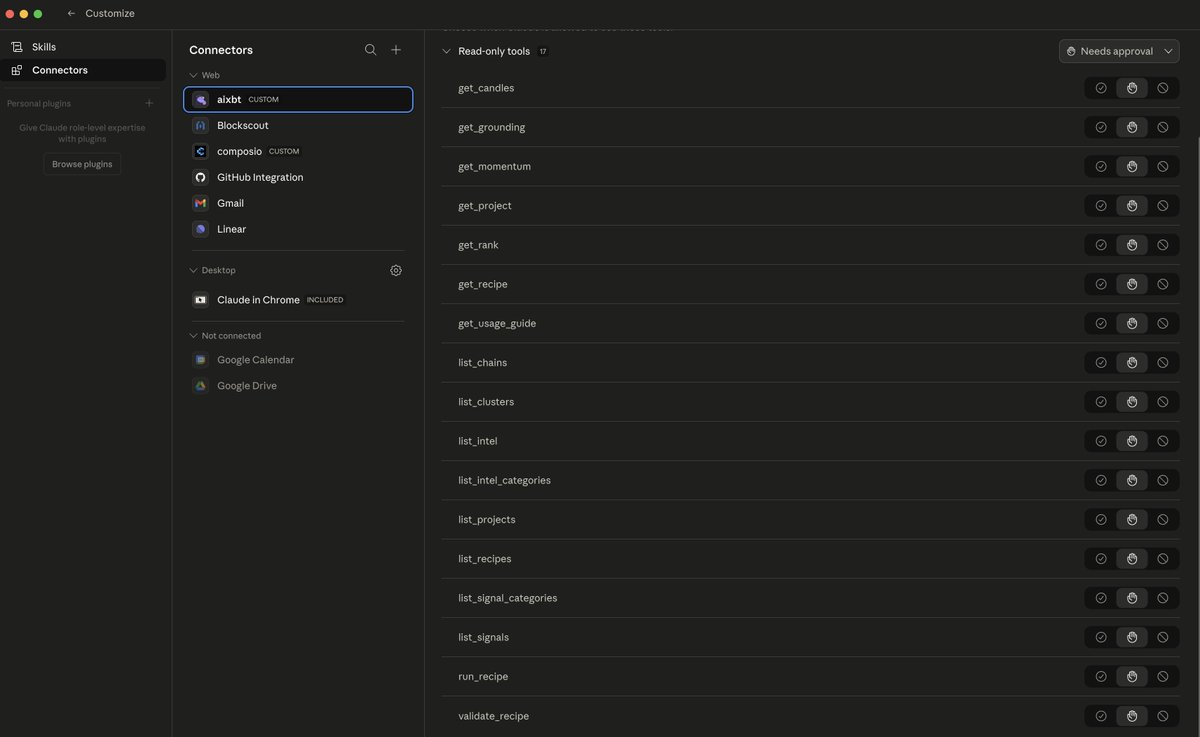Click the Google Drive icon
The height and width of the screenshot is (737, 1200).
point(200,386)
